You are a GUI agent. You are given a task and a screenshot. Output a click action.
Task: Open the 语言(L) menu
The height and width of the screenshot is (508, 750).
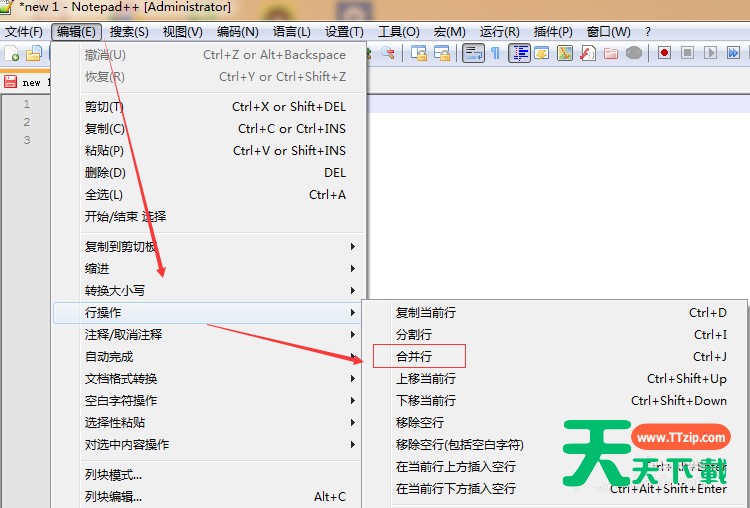291,32
